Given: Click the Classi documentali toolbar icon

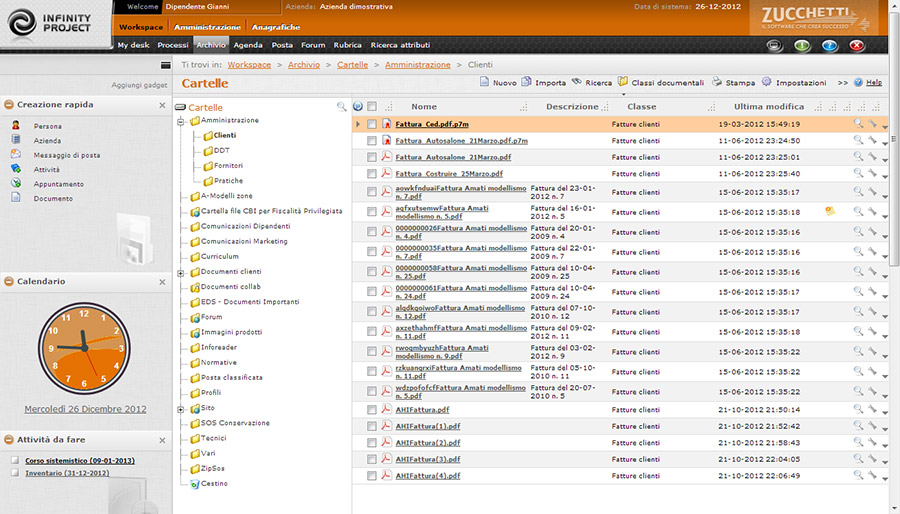Looking at the screenshot, I should [622, 83].
